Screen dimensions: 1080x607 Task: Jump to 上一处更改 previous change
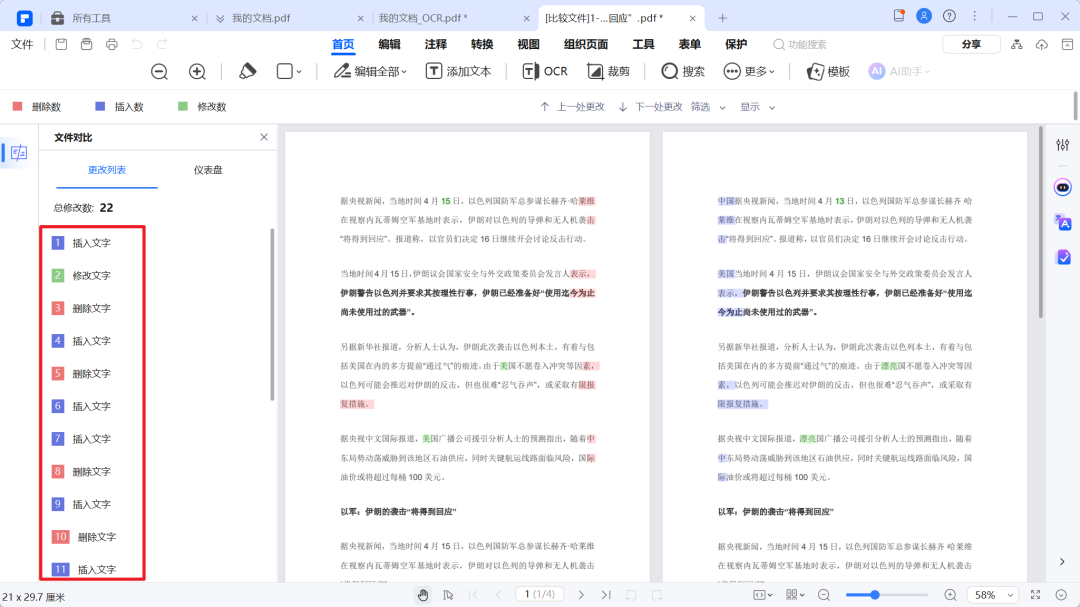(x=572, y=107)
